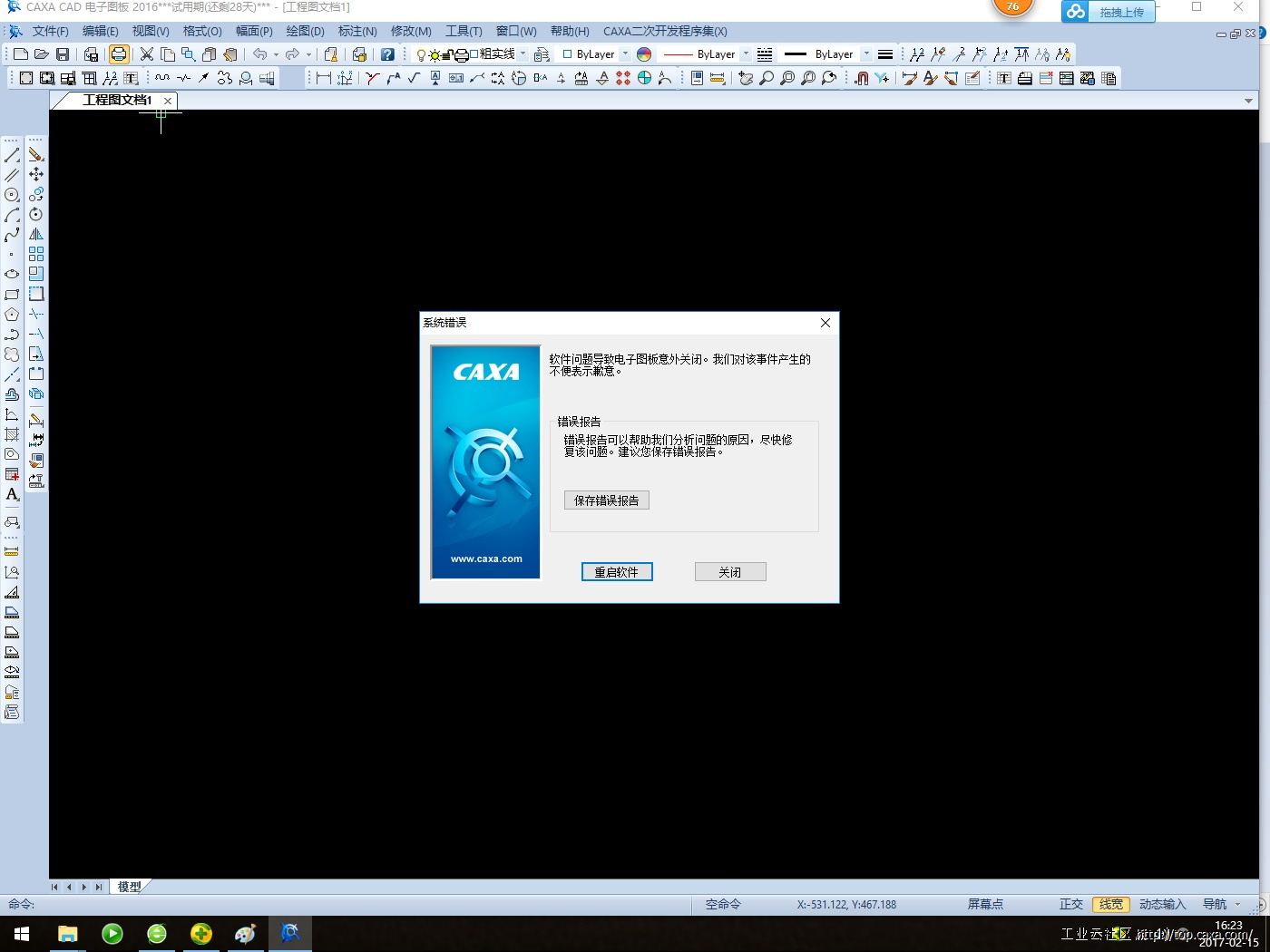
Task: Toggle 正交 orthogonal mode
Action: pyautogui.click(x=1071, y=904)
